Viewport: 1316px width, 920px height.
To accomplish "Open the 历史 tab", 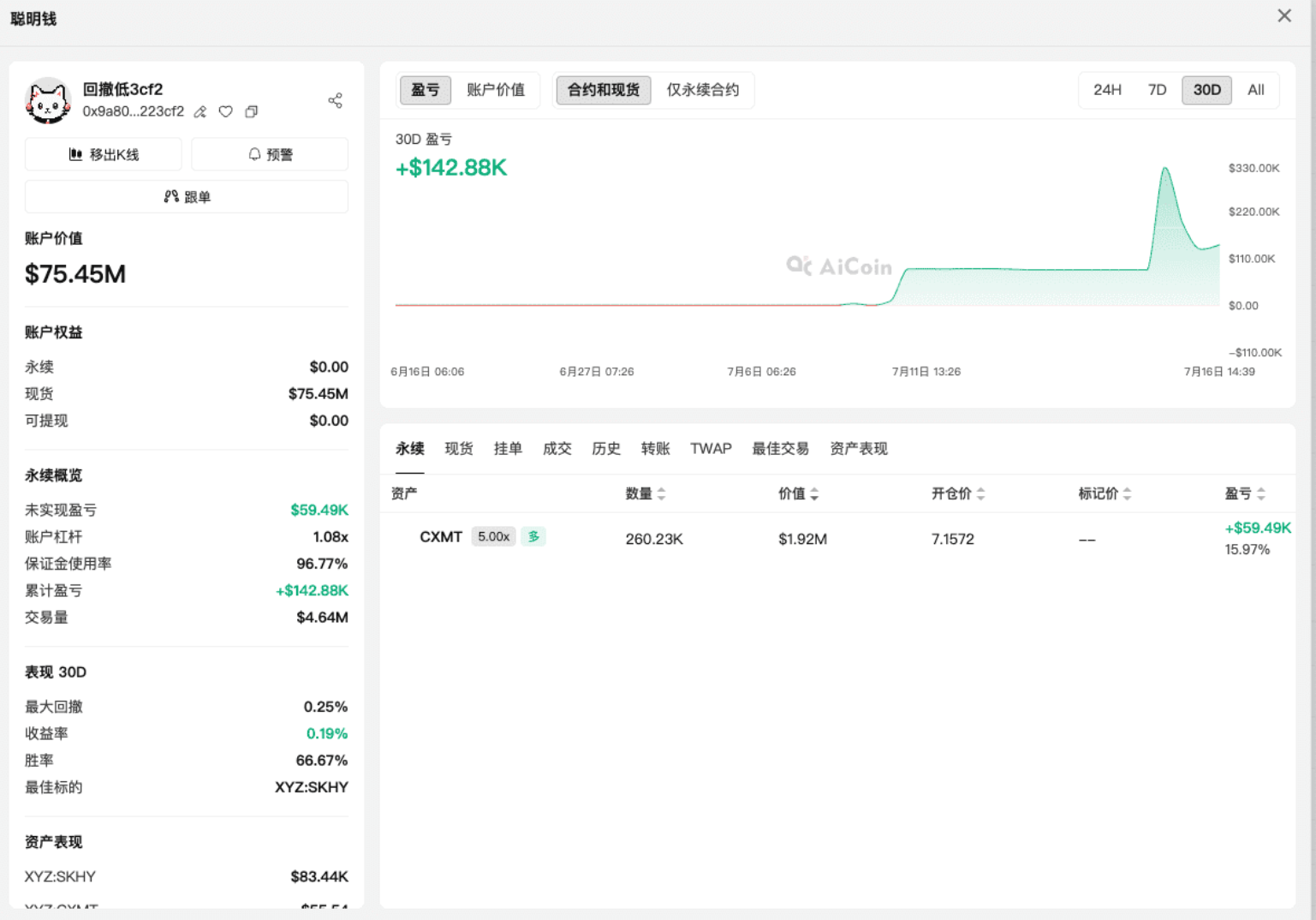I will (606, 449).
